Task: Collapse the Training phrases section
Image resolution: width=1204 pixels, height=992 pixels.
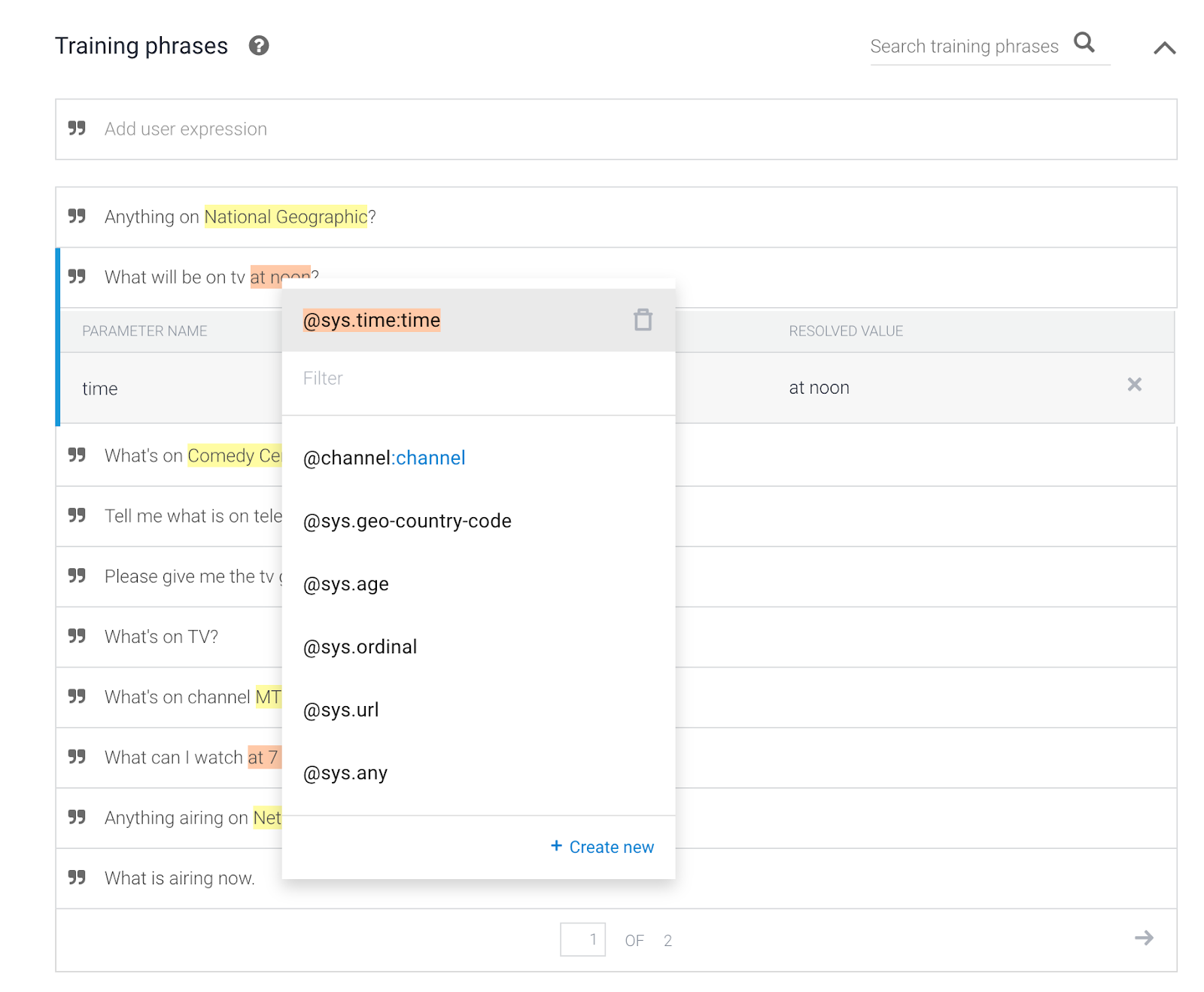Action: pyautogui.click(x=1164, y=48)
